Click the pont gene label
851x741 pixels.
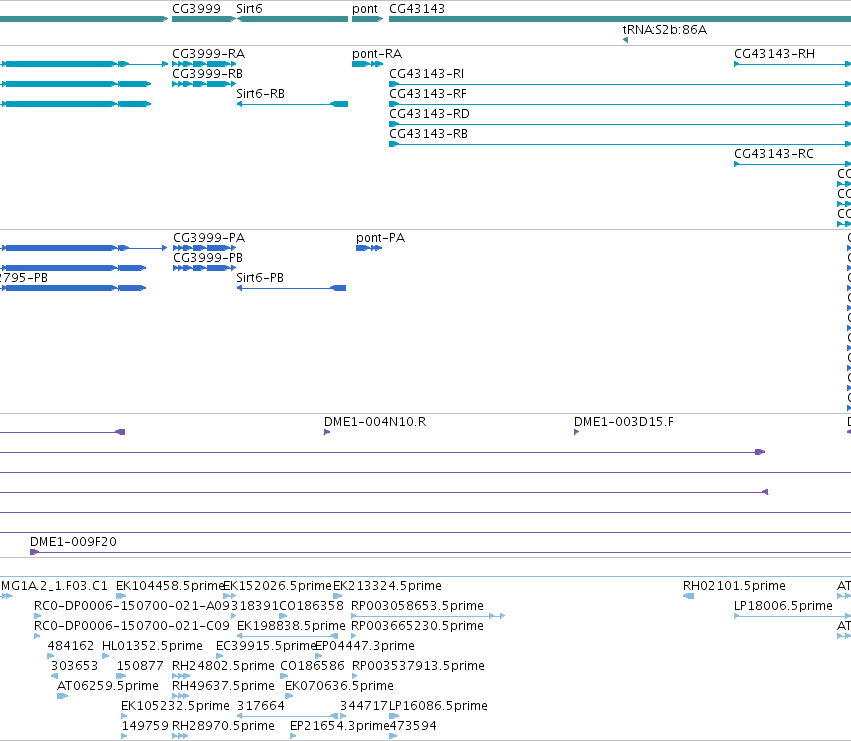pyautogui.click(x=365, y=9)
